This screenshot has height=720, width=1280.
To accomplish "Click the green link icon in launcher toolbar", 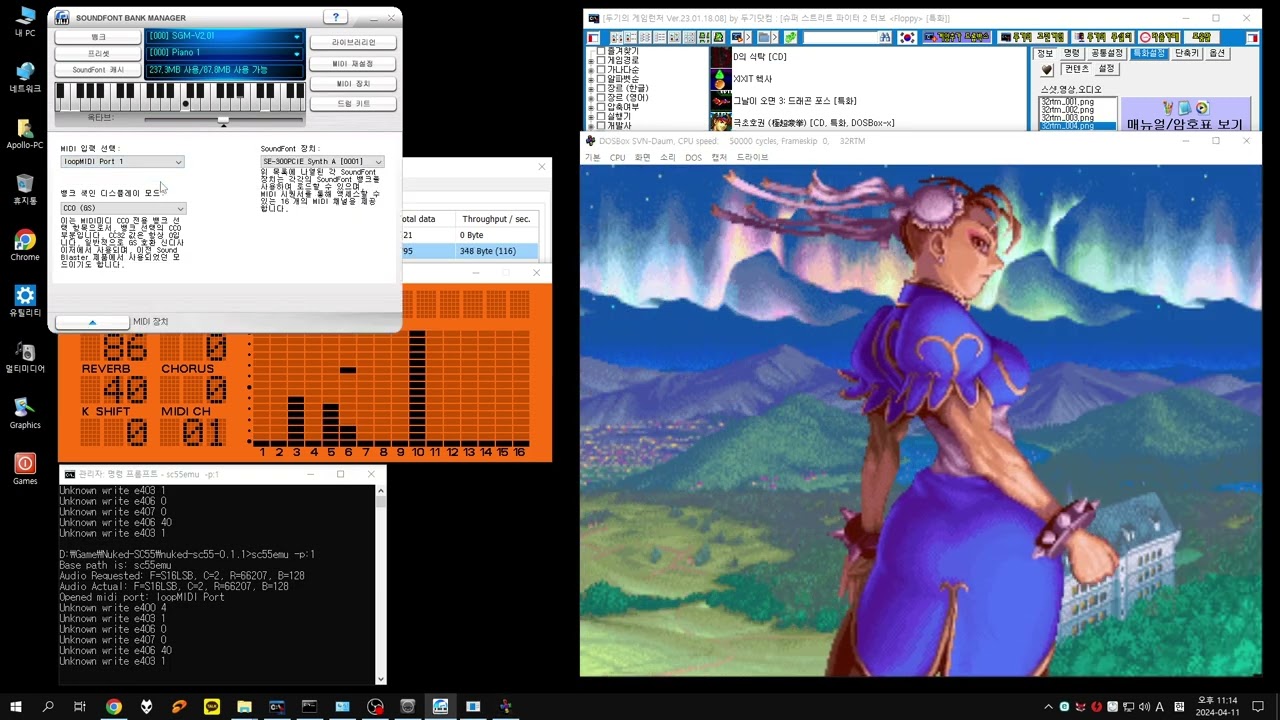I will [790, 37].
